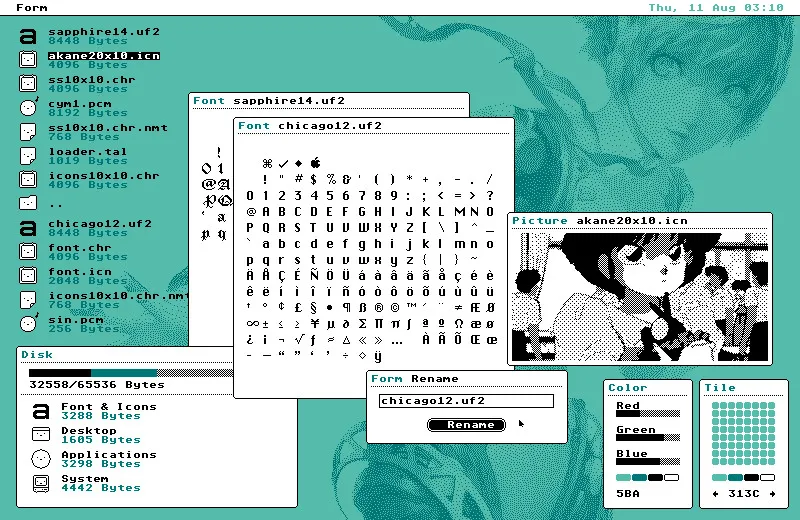
Task: Click the command key glyph in chicago12
Action: (267, 163)
